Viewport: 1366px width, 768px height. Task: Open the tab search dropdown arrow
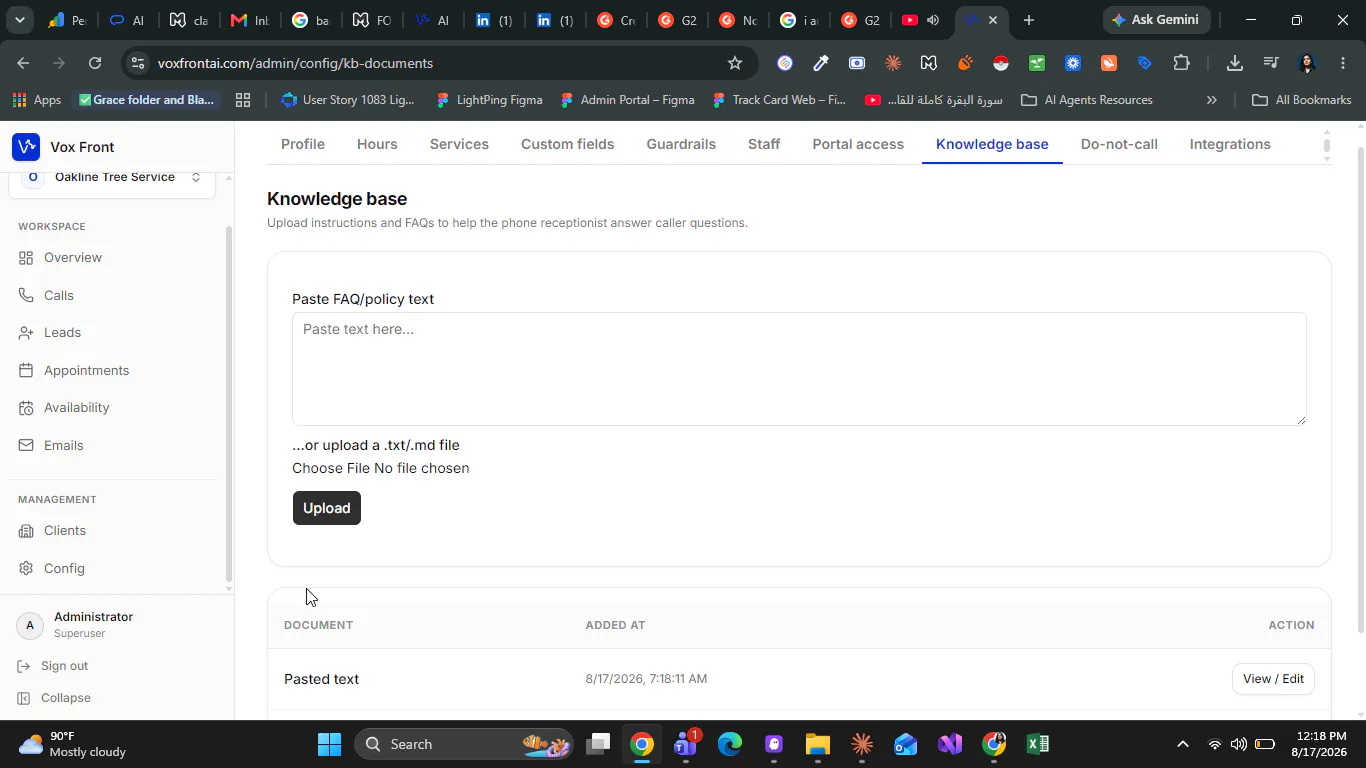pyautogui.click(x=20, y=20)
